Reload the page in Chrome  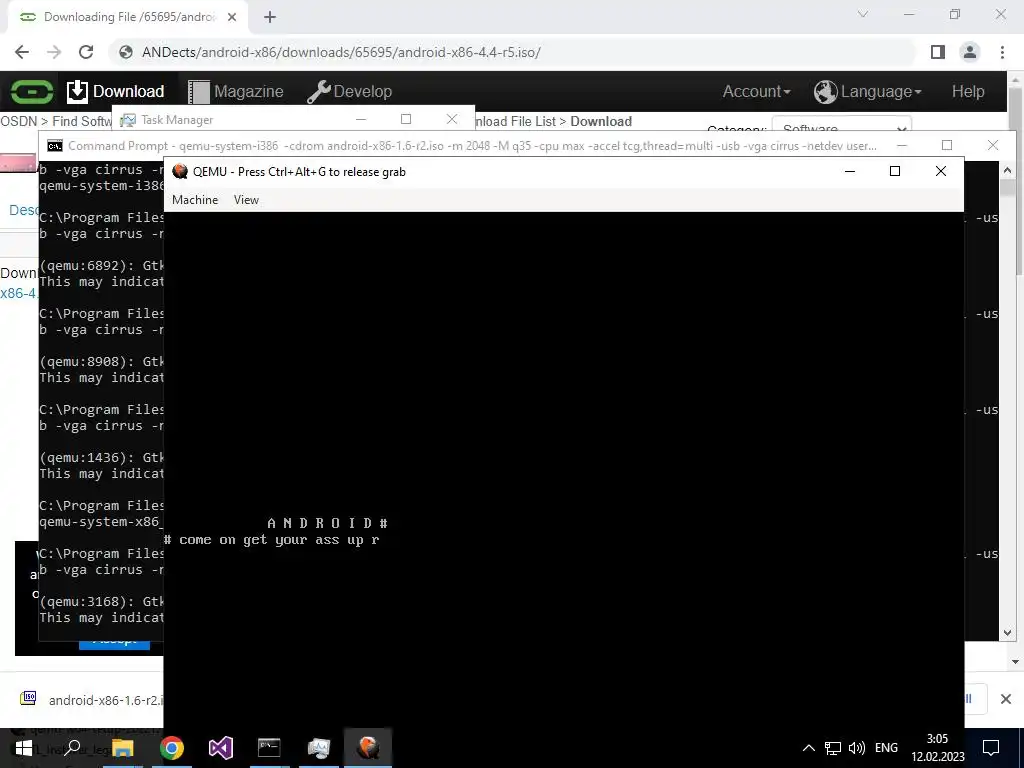point(86,52)
